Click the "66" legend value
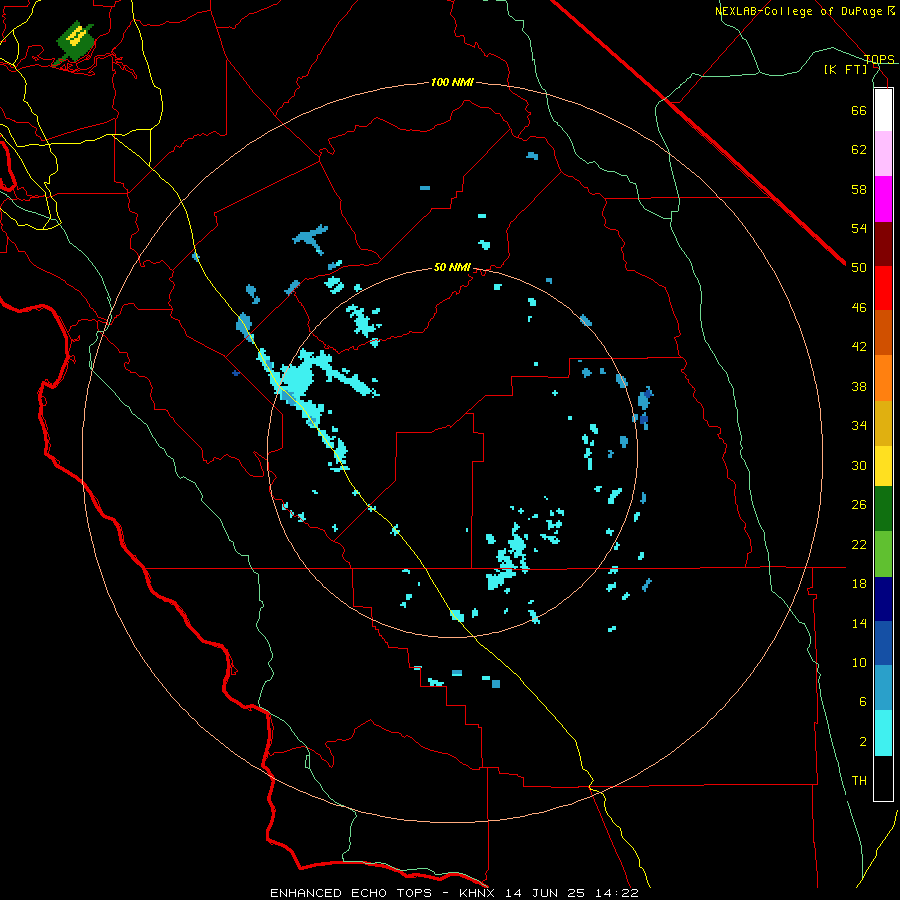This screenshot has height=900, width=900. (859, 110)
